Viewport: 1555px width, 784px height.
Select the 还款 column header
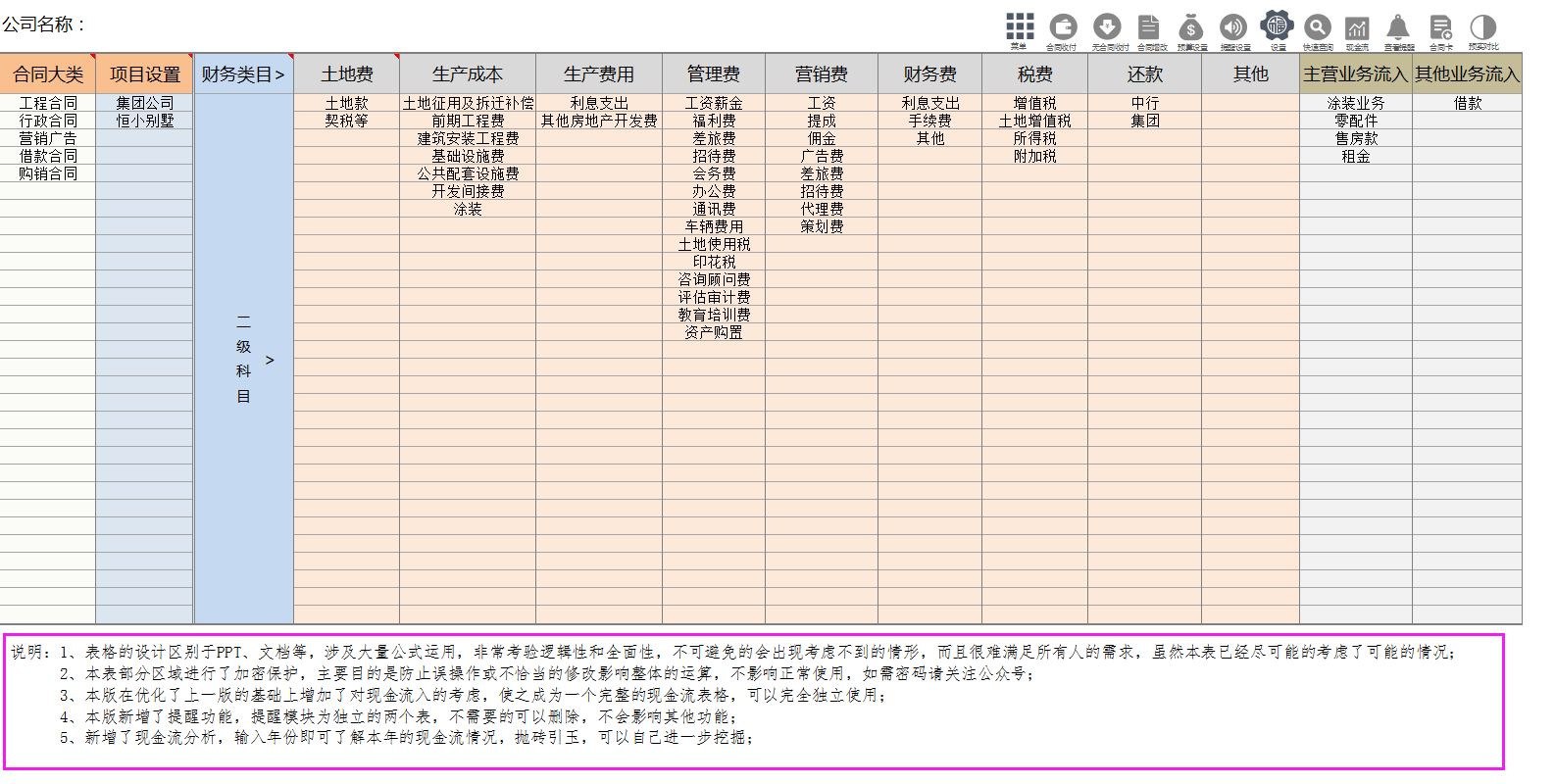click(1145, 74)
